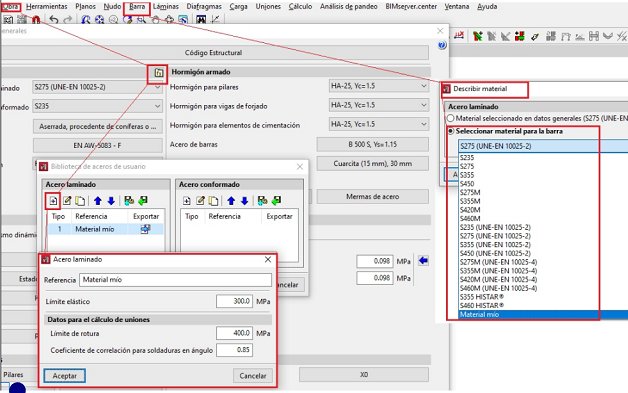Viewport: 628px width, 393px height.
Task: Choose 'S460M (UNE-EN 10025-4)' option
Action: click(498, 288)
